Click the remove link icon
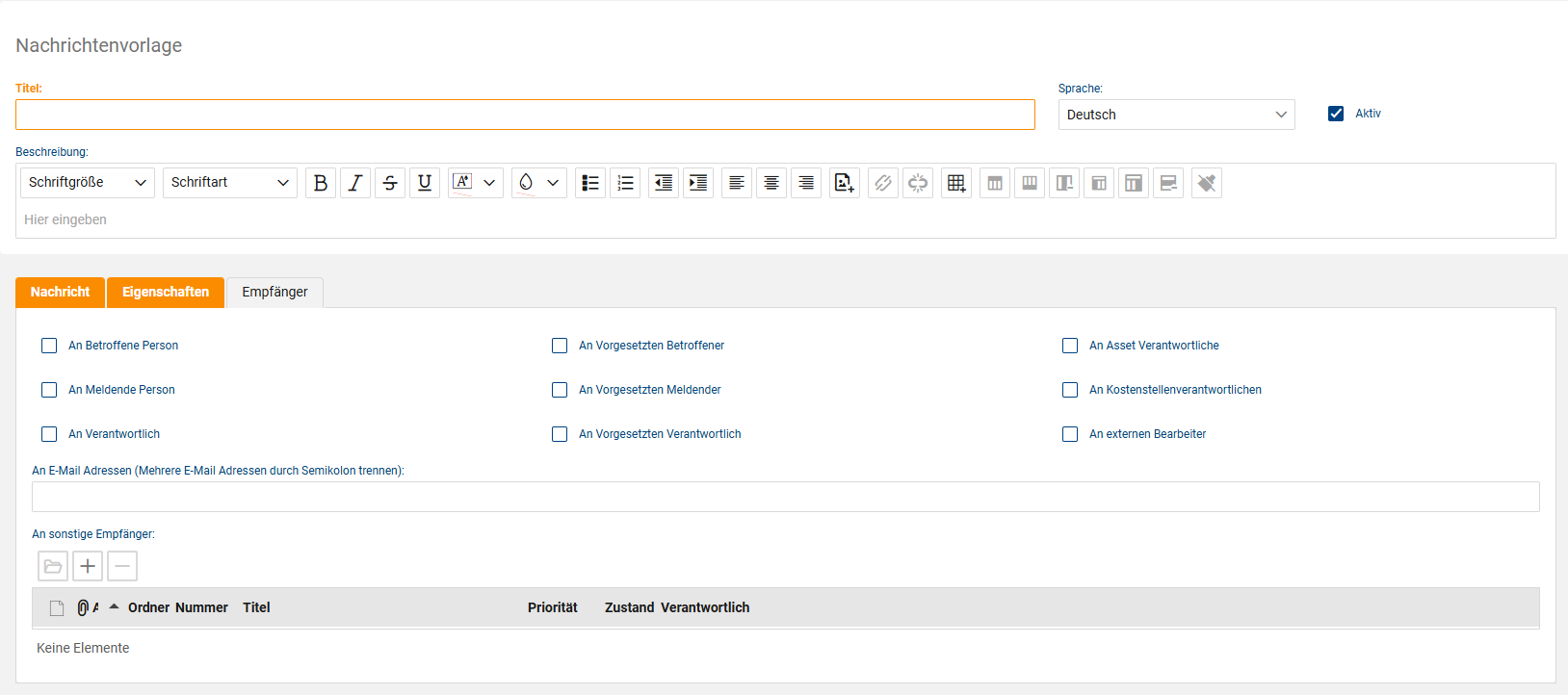Image resolution: width=1568 pixels, height=695 pixels. coord(918,183)
